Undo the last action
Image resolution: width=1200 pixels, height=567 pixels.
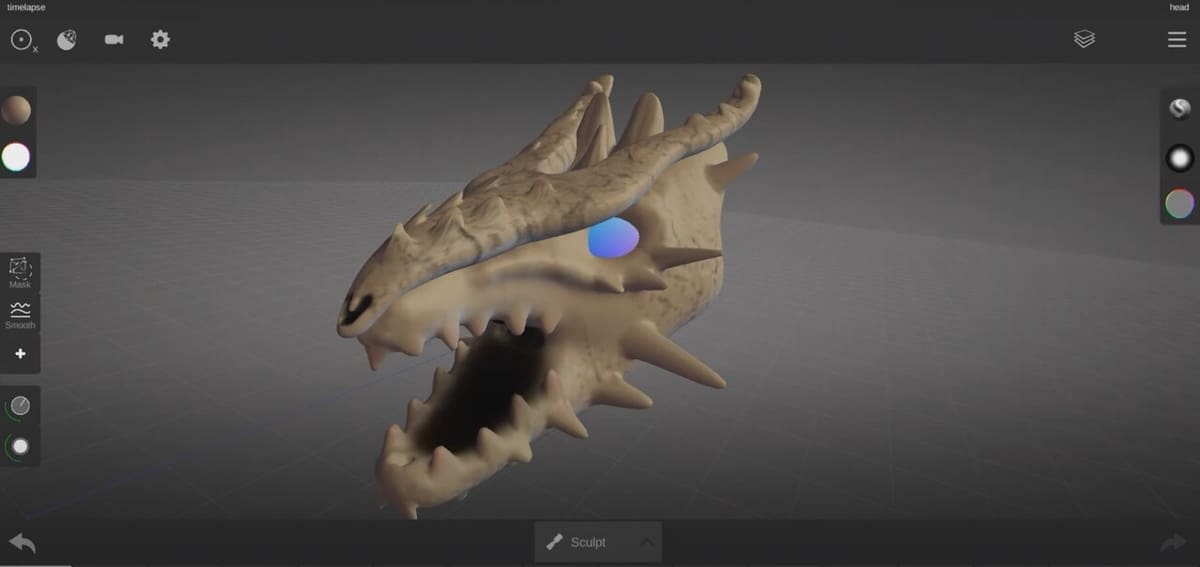(x=22, y=543)
